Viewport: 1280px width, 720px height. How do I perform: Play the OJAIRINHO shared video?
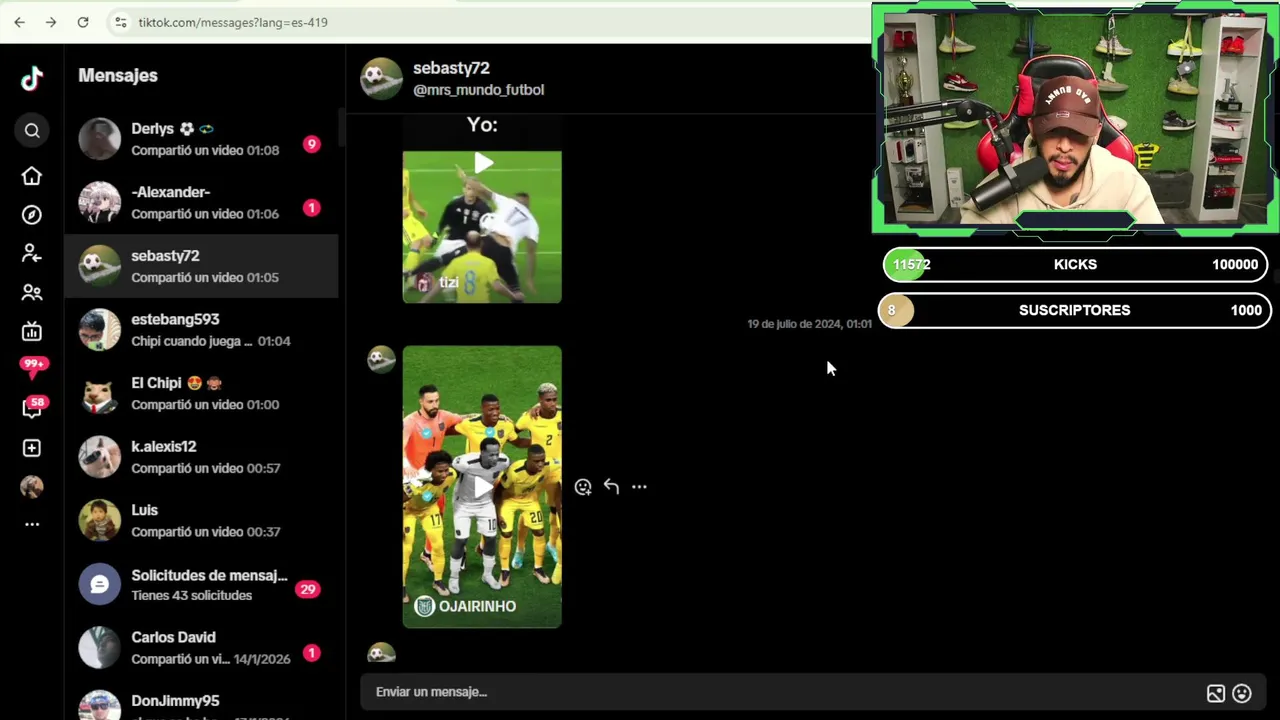(x=482, y=487)
